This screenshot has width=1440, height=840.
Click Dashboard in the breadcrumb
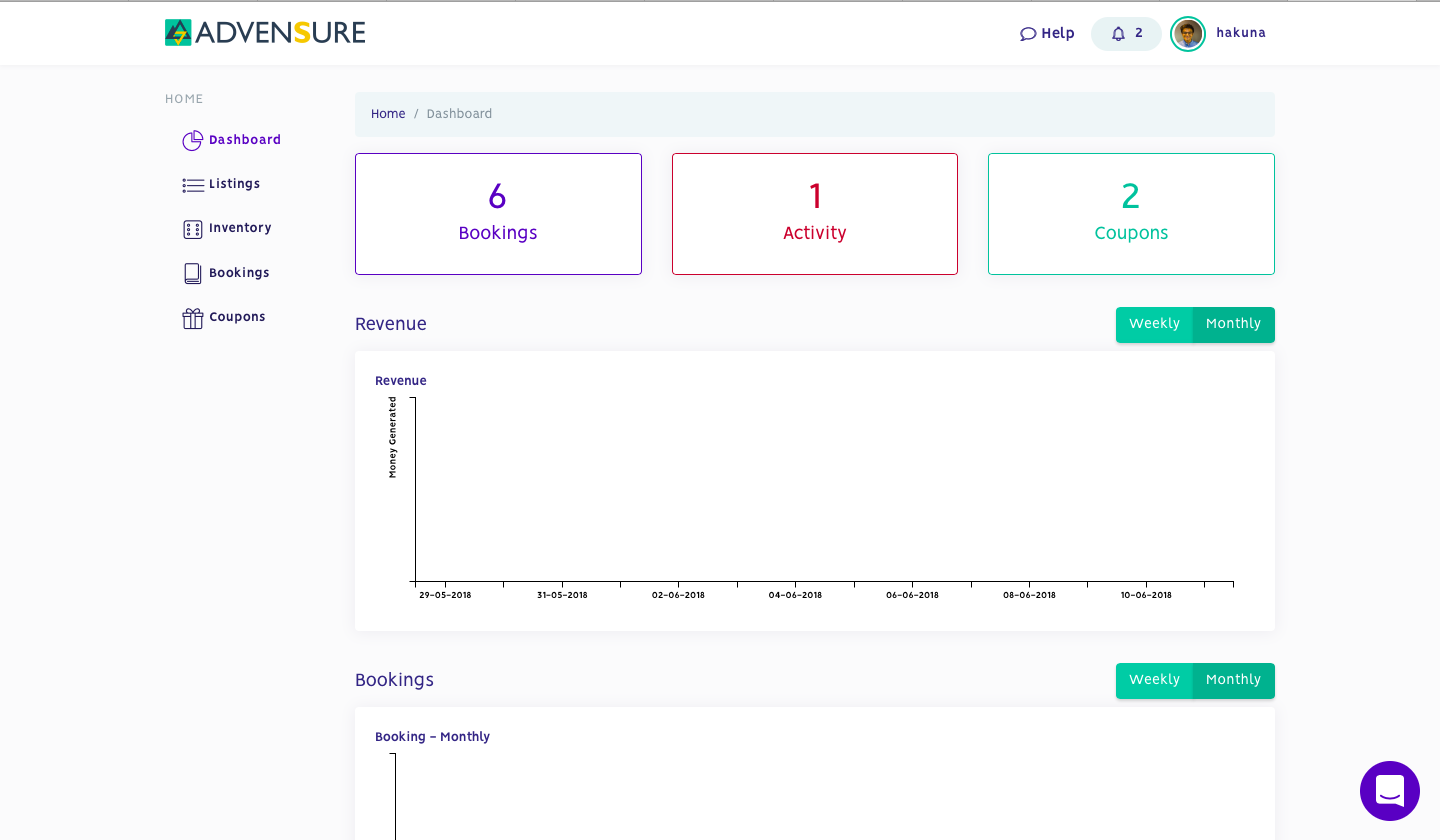[x=459, y=114]
